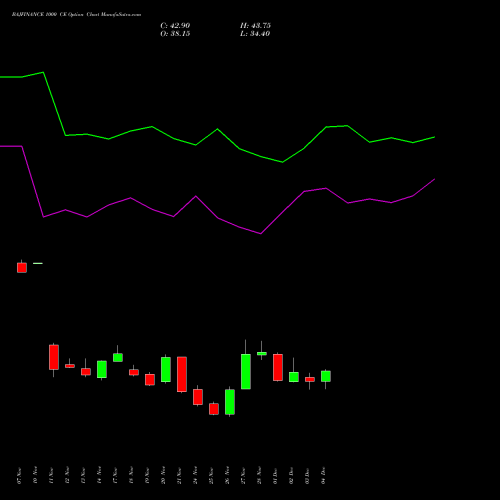Click the red candlestick above 21 Nov
This screenshot has width=500, height=500.
(182, 374)
